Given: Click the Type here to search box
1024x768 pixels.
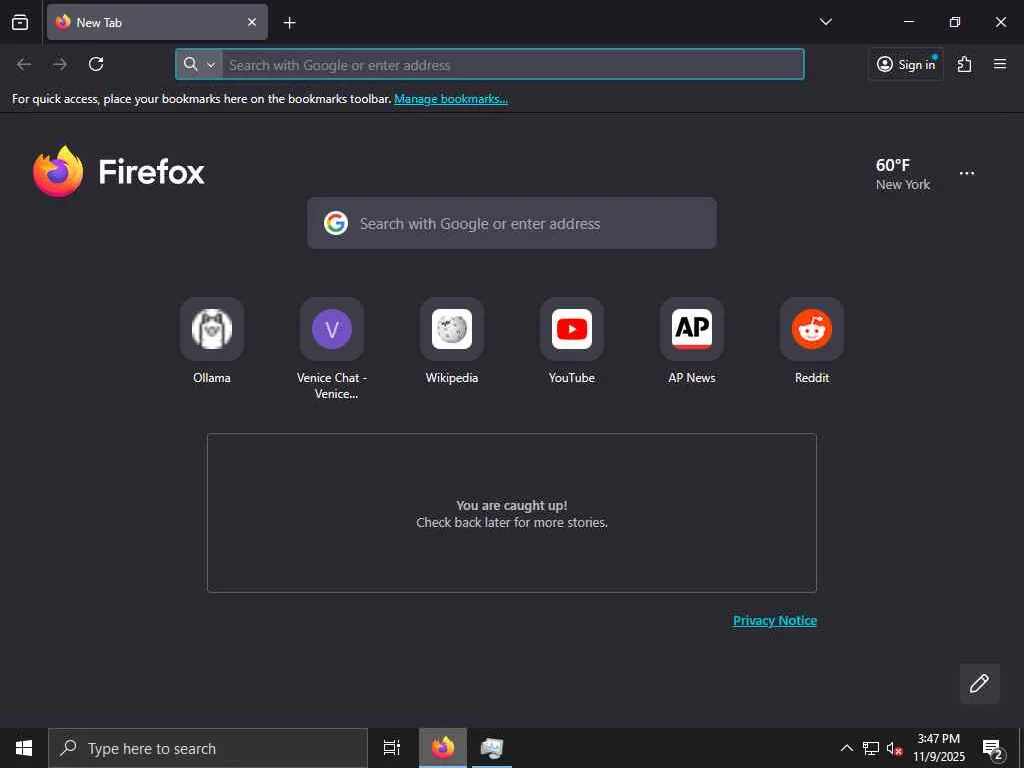Looking at the screenshot, I should click(x=208, y=748).
